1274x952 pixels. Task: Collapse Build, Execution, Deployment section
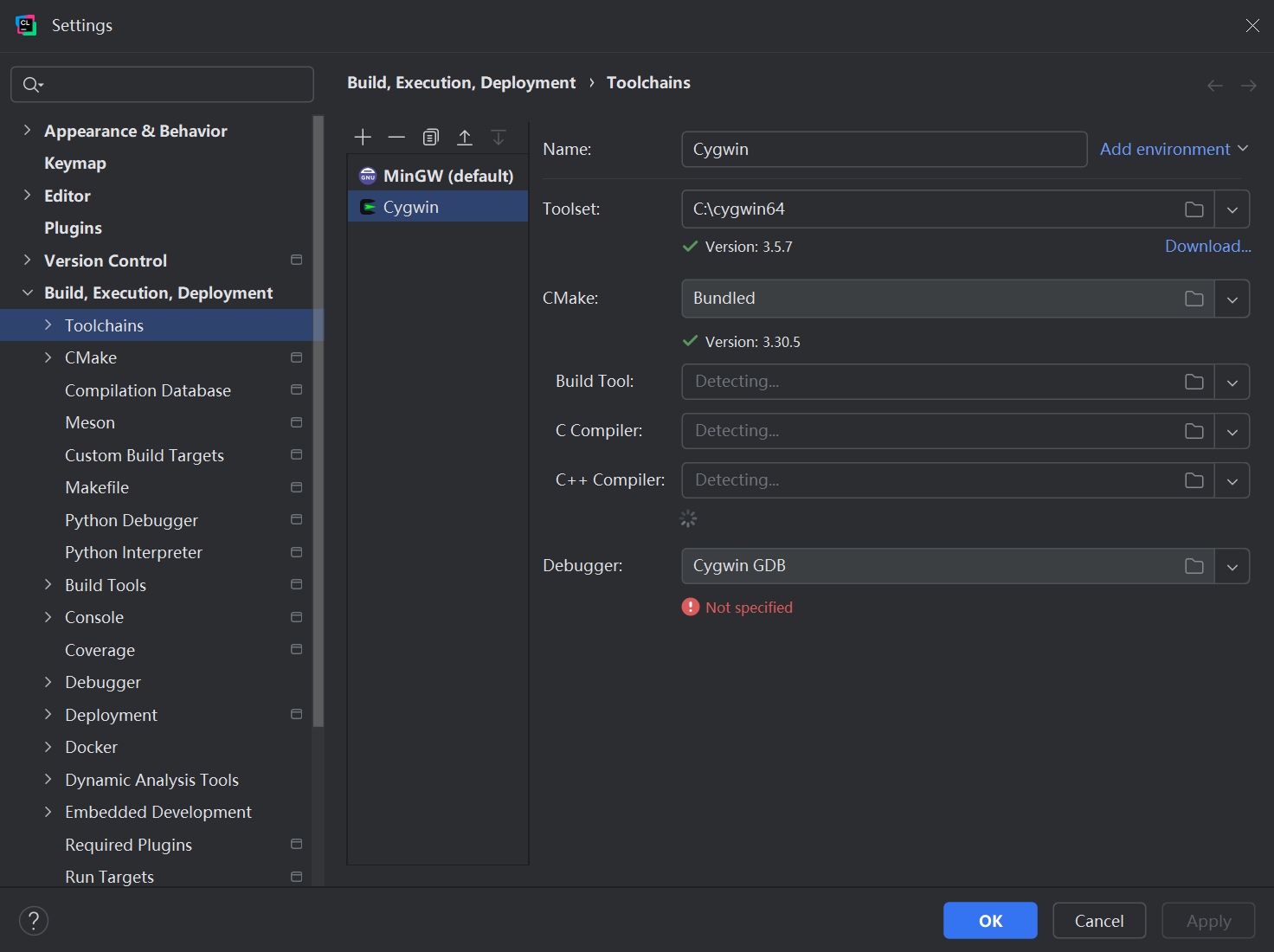pos(27,293)
